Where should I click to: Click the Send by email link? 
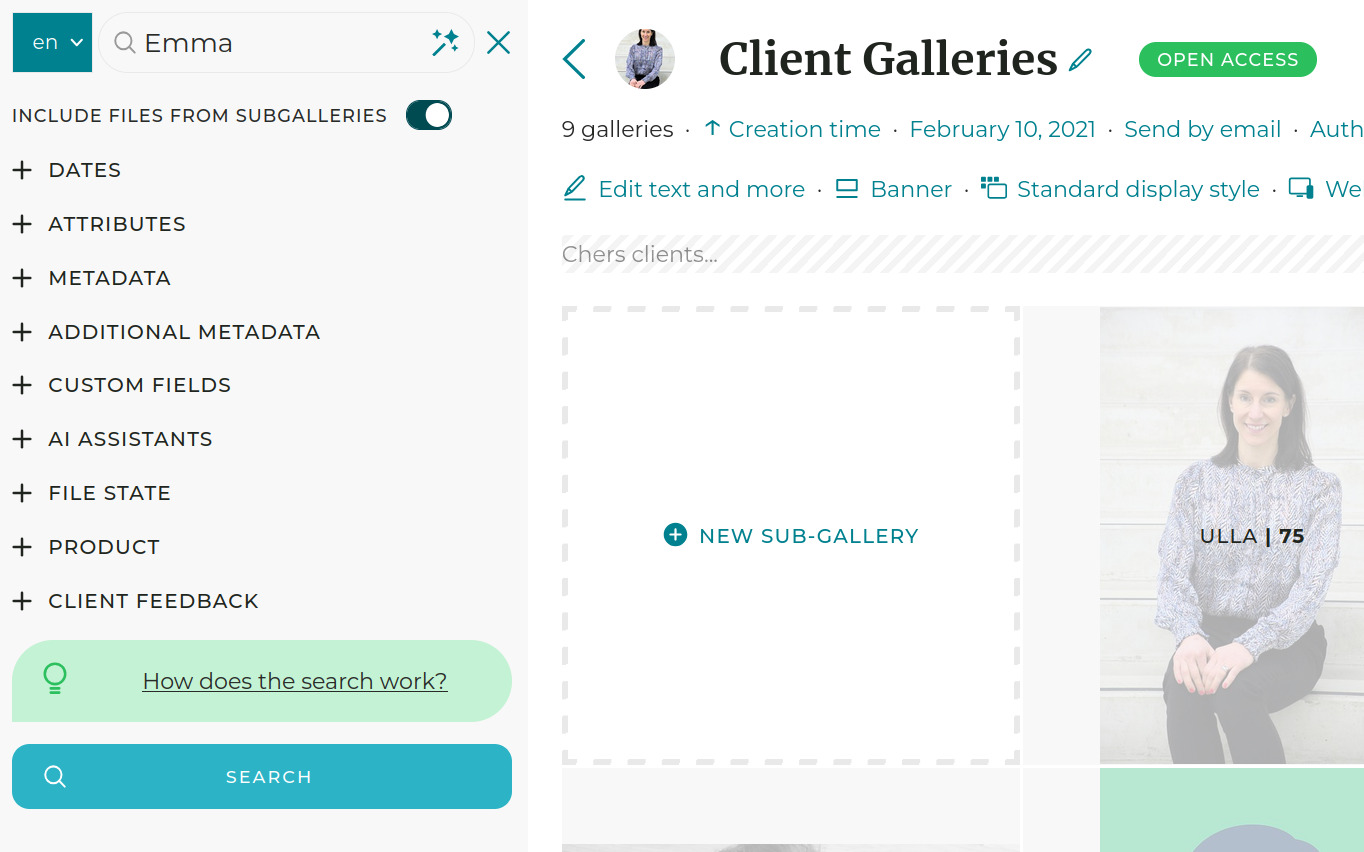(1202, 129)
